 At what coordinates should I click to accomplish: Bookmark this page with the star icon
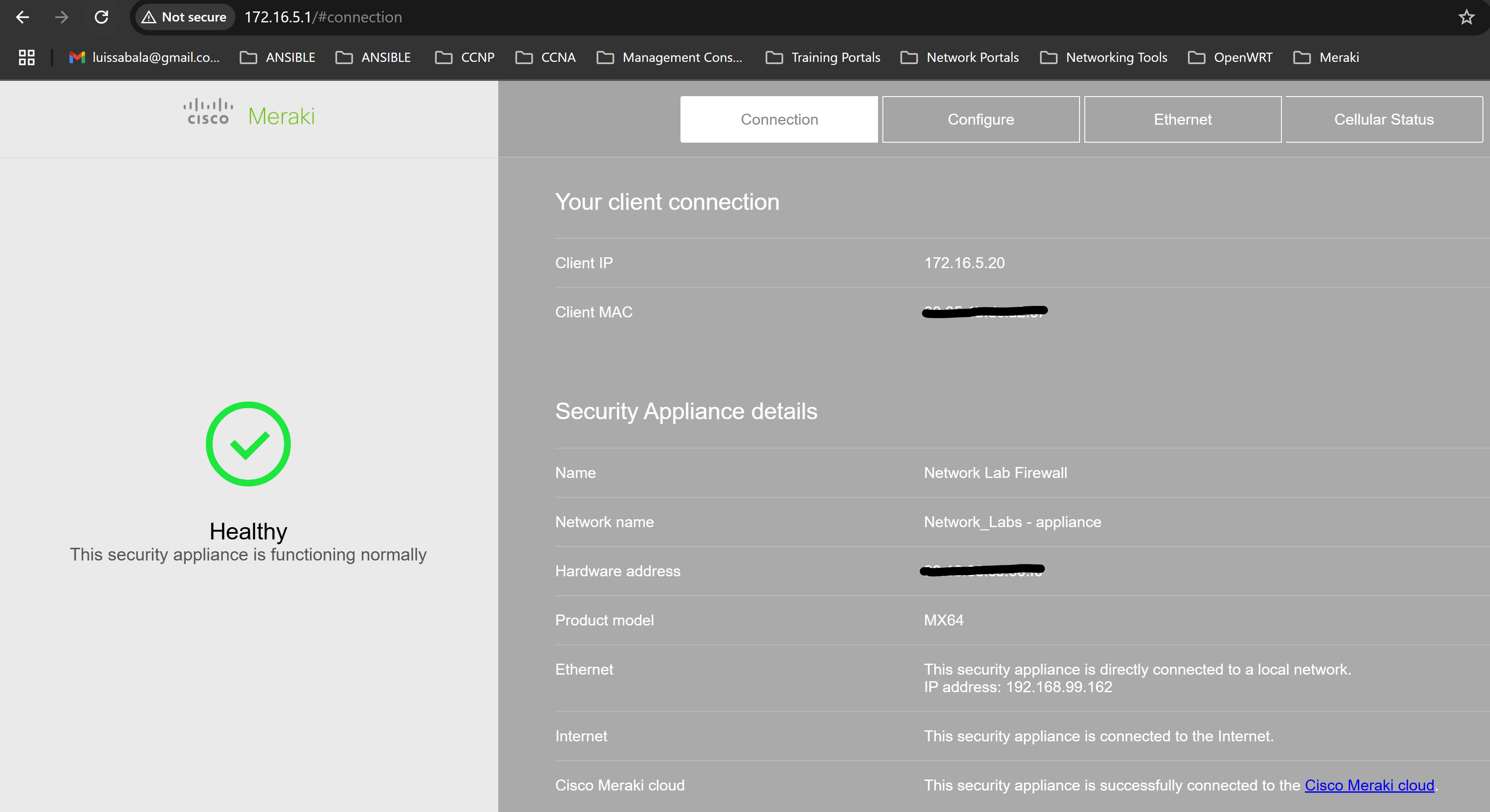click(x=1466, y=18)
